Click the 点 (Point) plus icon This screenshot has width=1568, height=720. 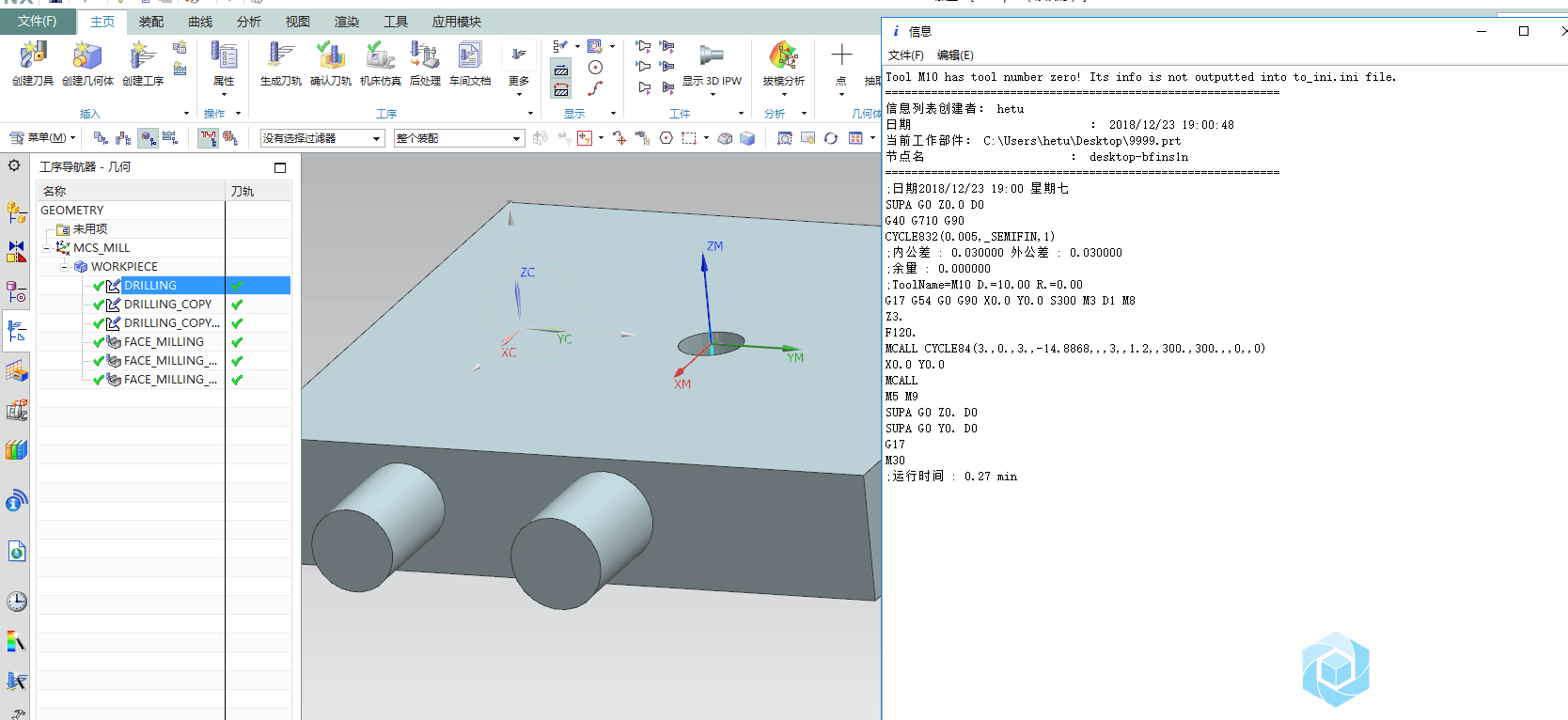[x=841, y=55]
